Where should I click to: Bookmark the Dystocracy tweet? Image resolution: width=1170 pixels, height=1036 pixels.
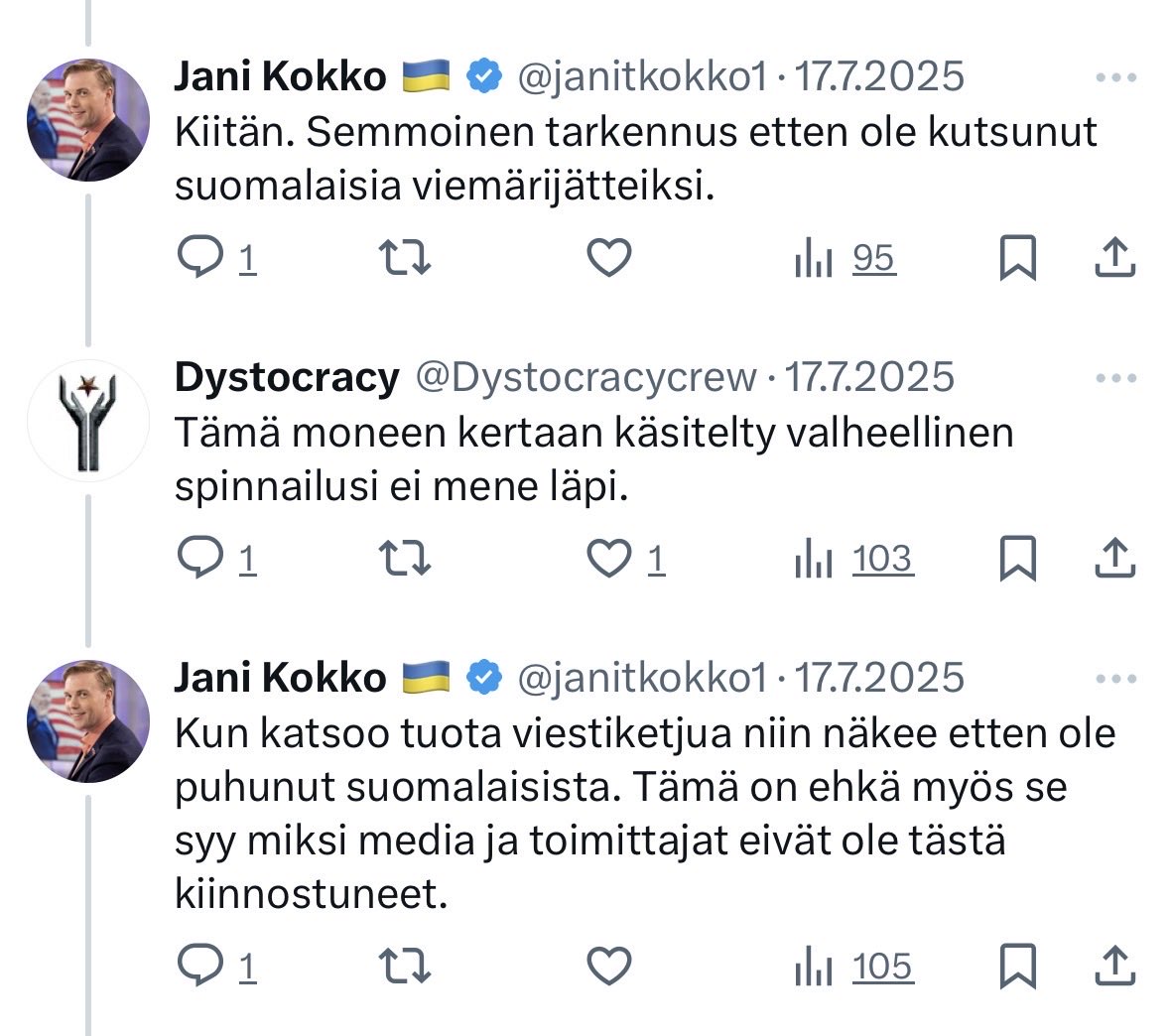coord(1017,559)
